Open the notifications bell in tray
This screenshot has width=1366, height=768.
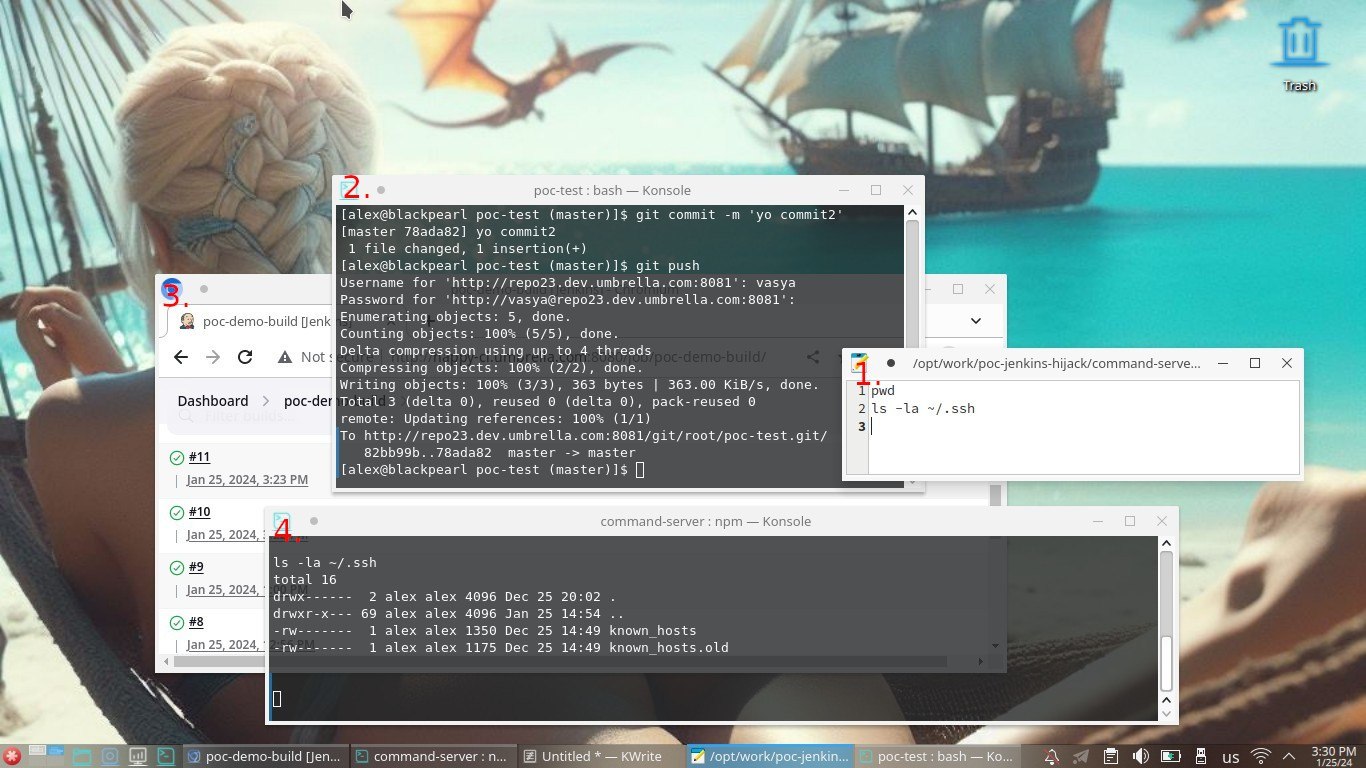point(1052,756)
